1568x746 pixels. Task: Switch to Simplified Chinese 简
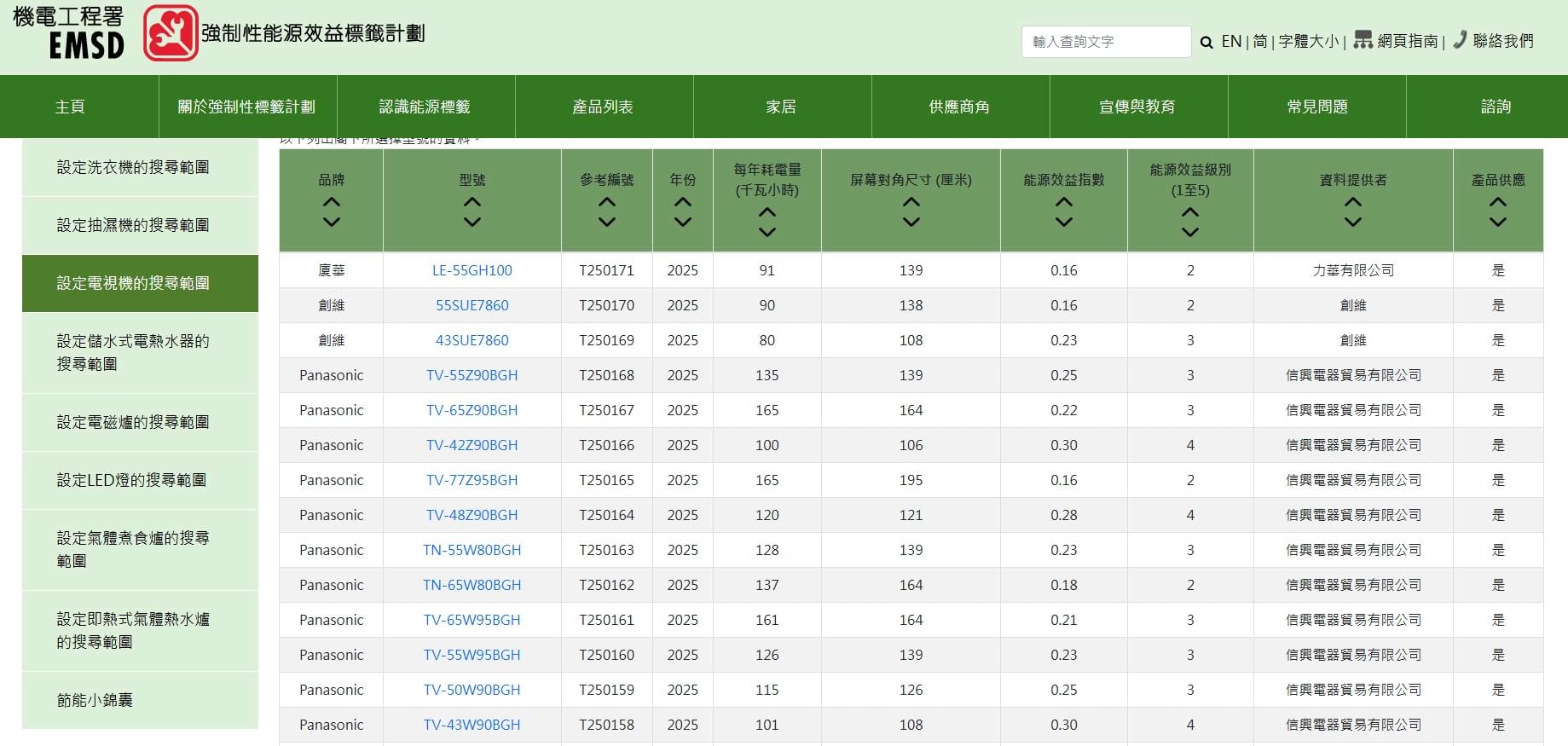1260,41
